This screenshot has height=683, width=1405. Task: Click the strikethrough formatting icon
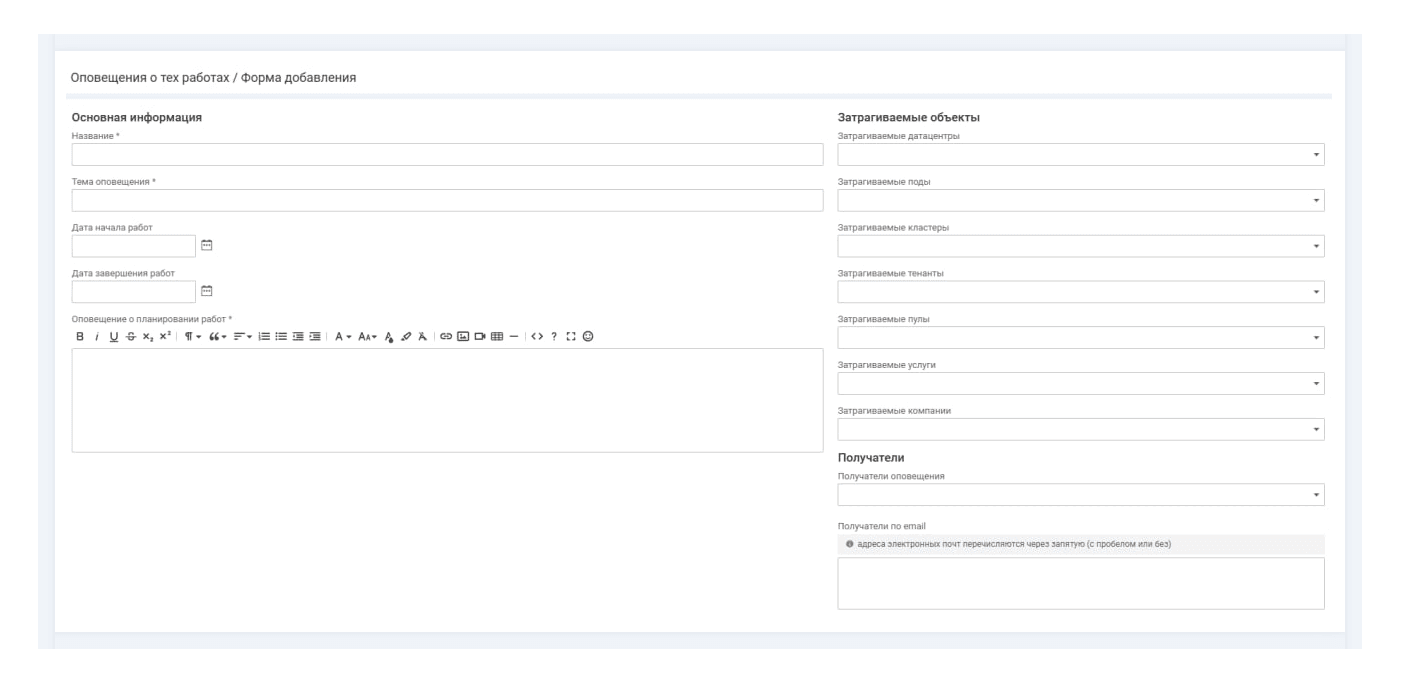pos(130,337)
